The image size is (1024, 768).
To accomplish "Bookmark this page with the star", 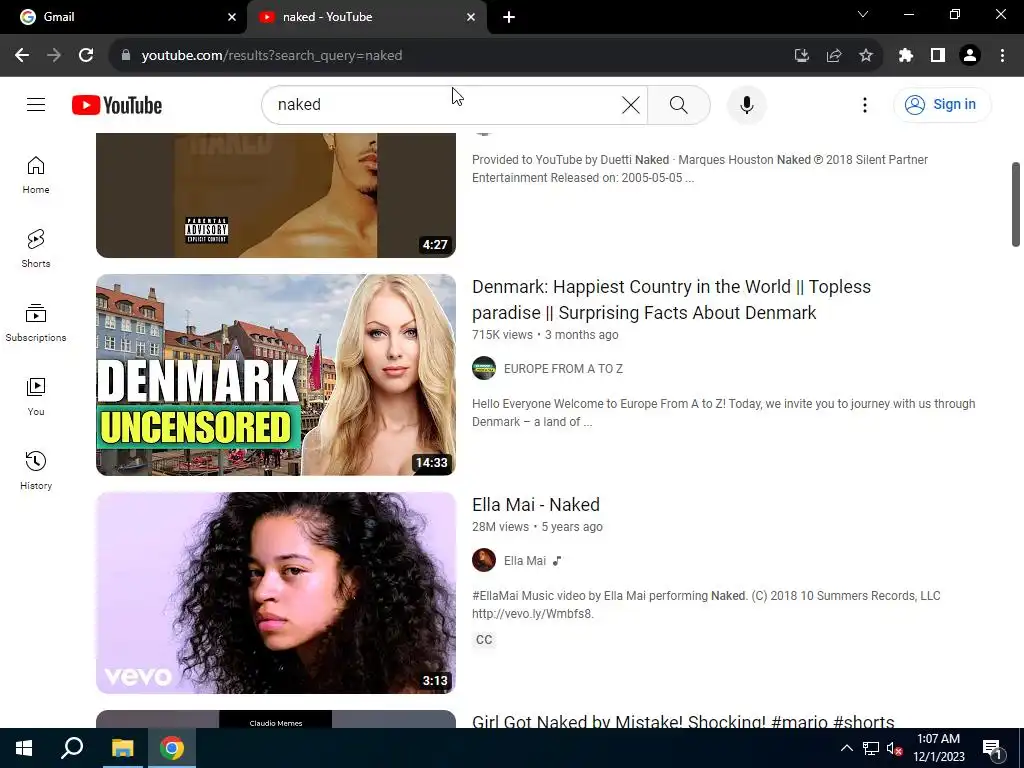I will (865, 56).
